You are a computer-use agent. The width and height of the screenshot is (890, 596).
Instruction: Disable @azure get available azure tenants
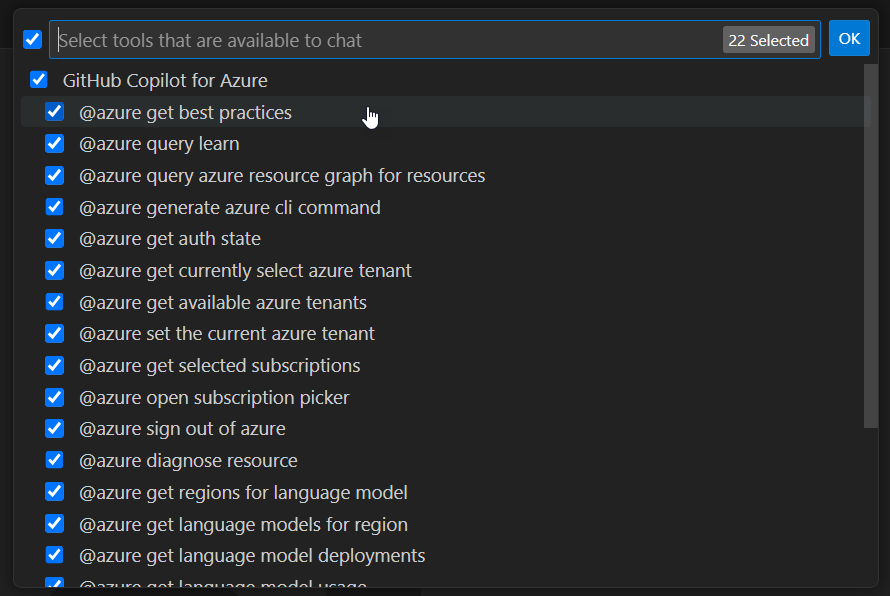(55, 302)
